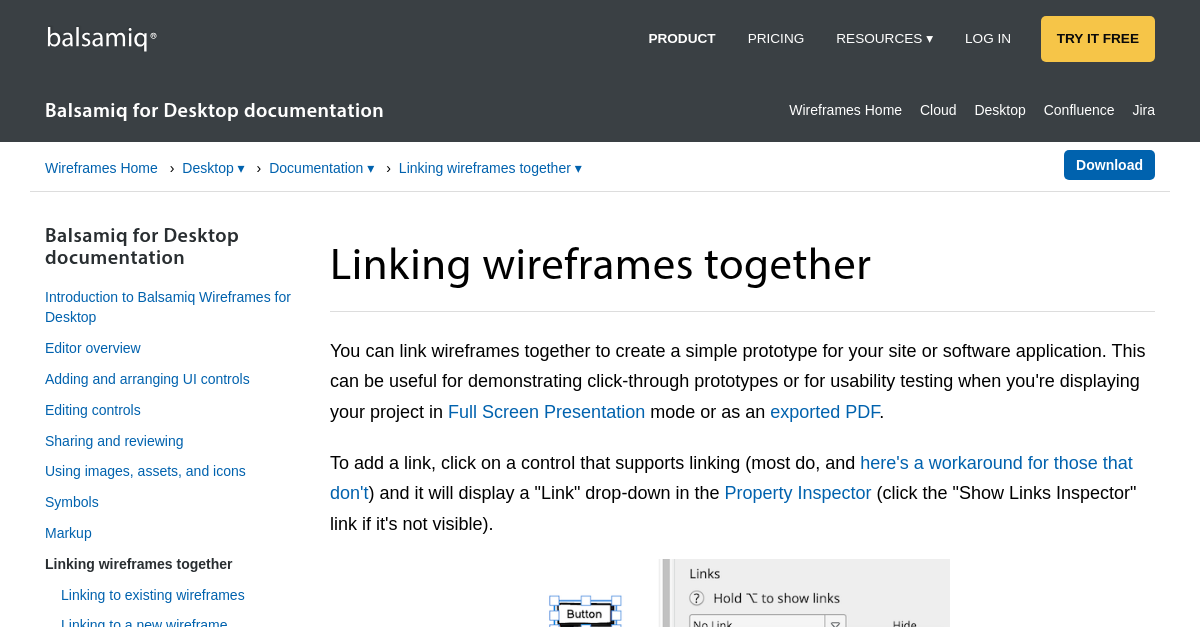The width and height of the screenshot is (1200, 627).
Task: Open the Resources dropdown menu
Action: 884,39
